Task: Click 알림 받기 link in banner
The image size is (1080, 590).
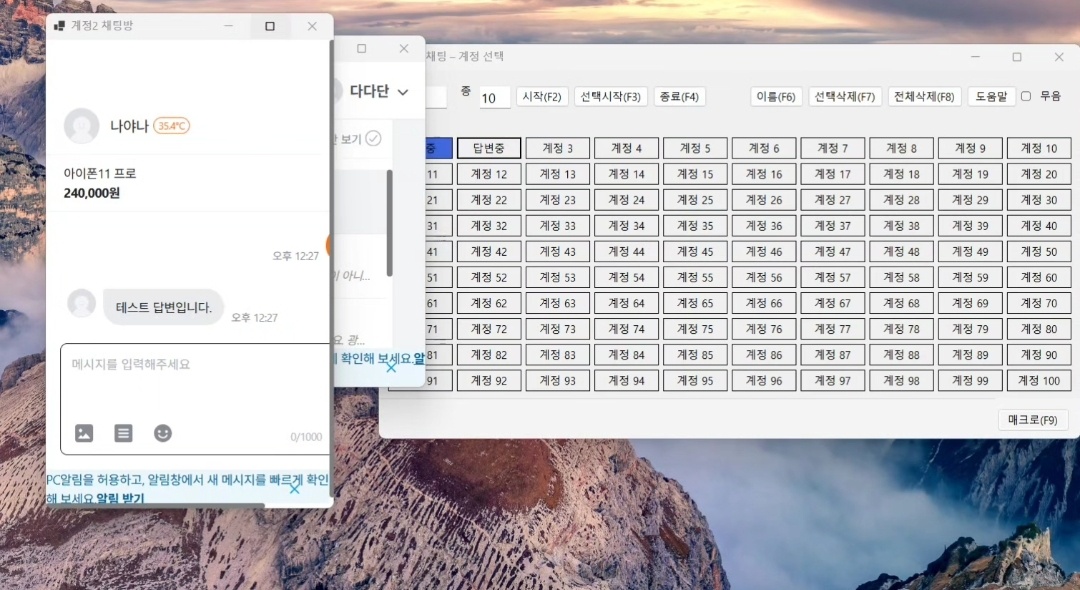Action: (x=120, y=498)
